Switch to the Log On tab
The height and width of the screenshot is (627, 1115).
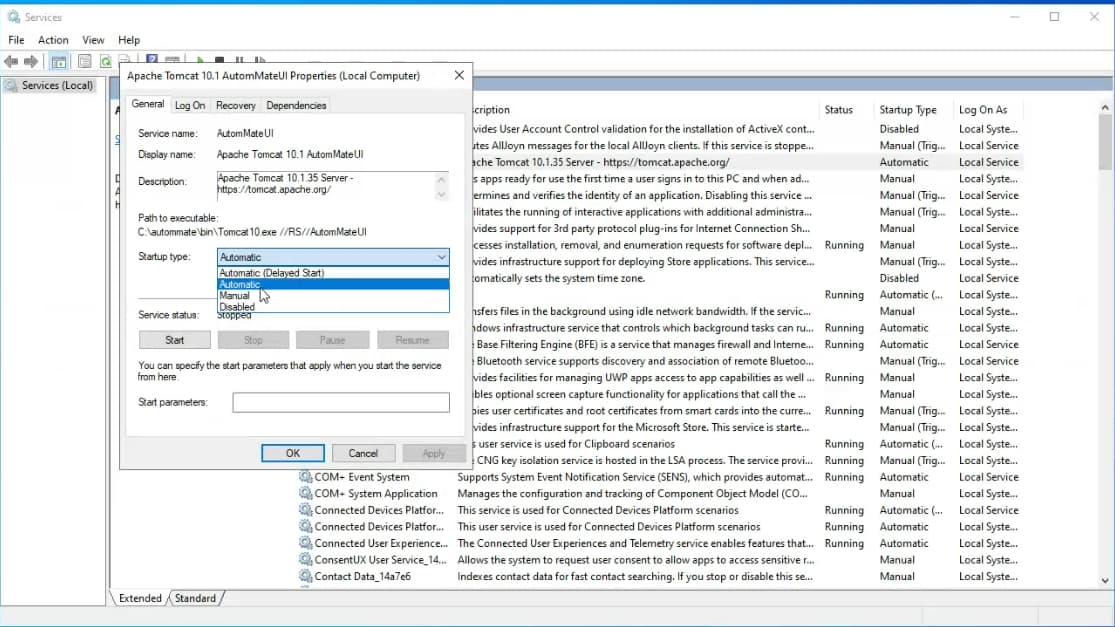(x=190, y=105)
